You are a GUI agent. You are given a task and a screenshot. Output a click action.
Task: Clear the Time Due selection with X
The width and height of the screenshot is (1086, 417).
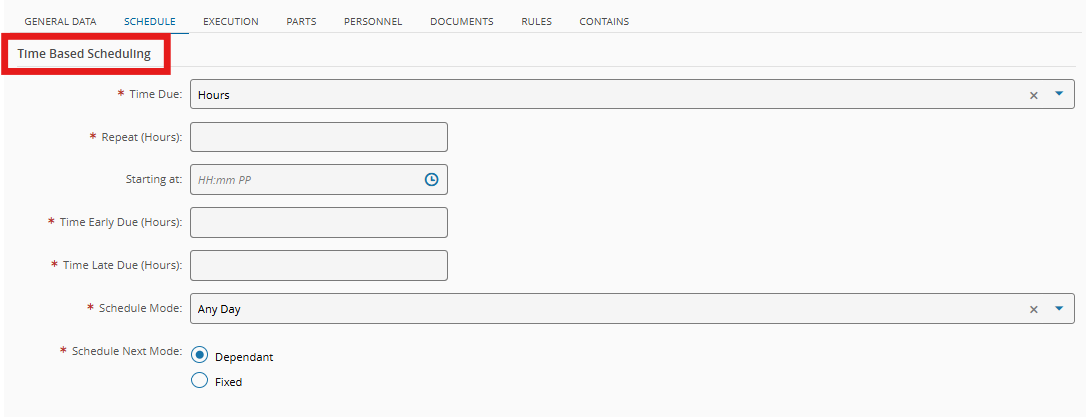click(1033, 95)
